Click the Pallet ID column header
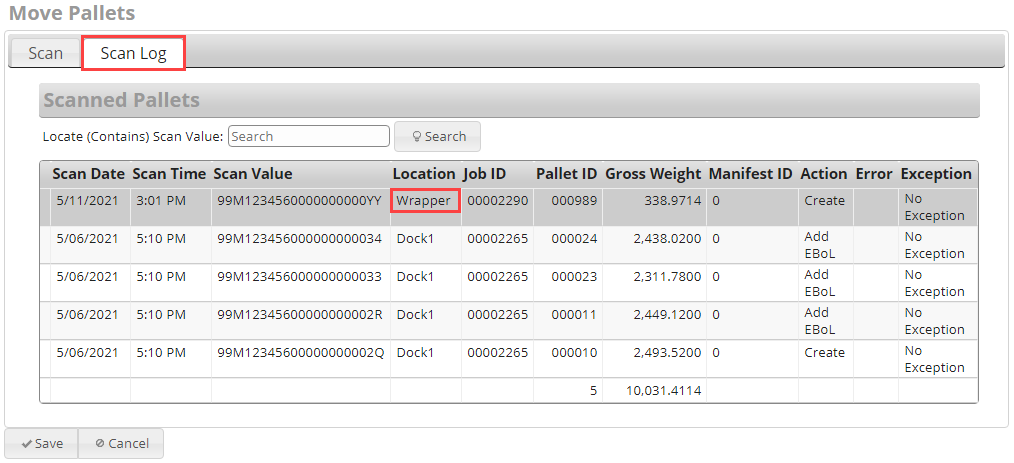The height and width of the screenshot is (463, 1014). point(566,174)
